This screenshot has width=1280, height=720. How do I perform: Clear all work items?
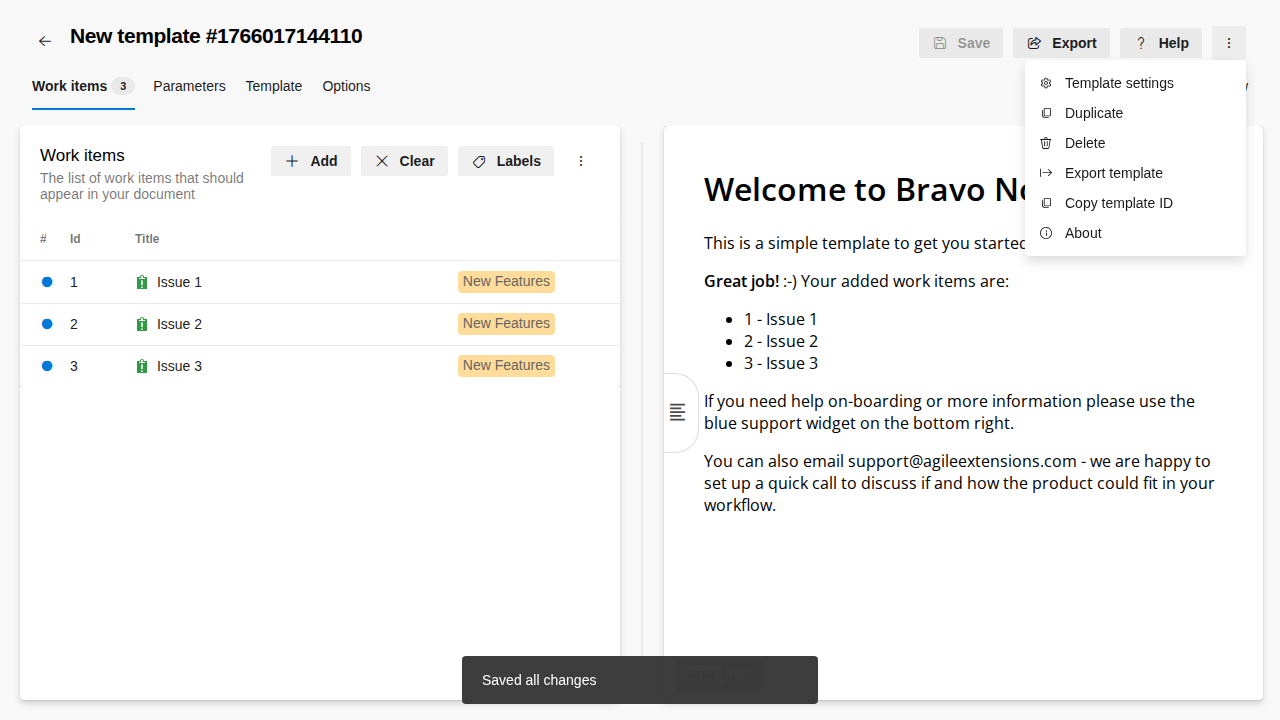(404, 161)
